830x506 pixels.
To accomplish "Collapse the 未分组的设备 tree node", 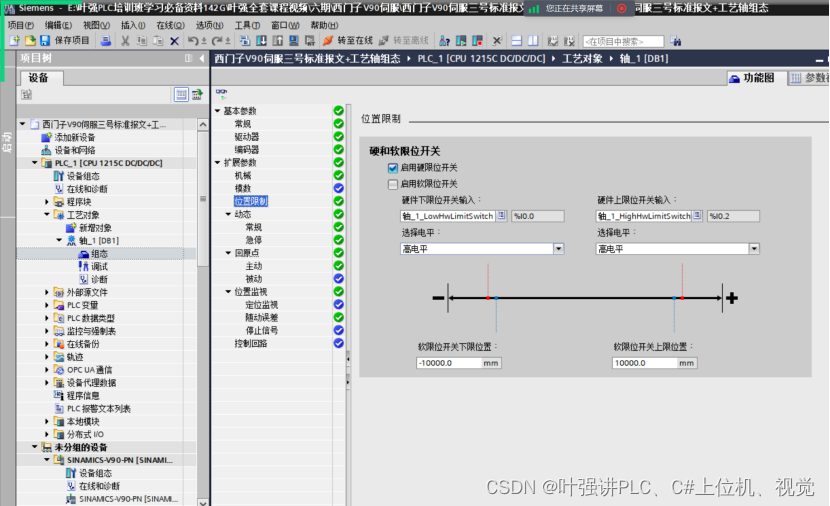I will click(34, 447).
